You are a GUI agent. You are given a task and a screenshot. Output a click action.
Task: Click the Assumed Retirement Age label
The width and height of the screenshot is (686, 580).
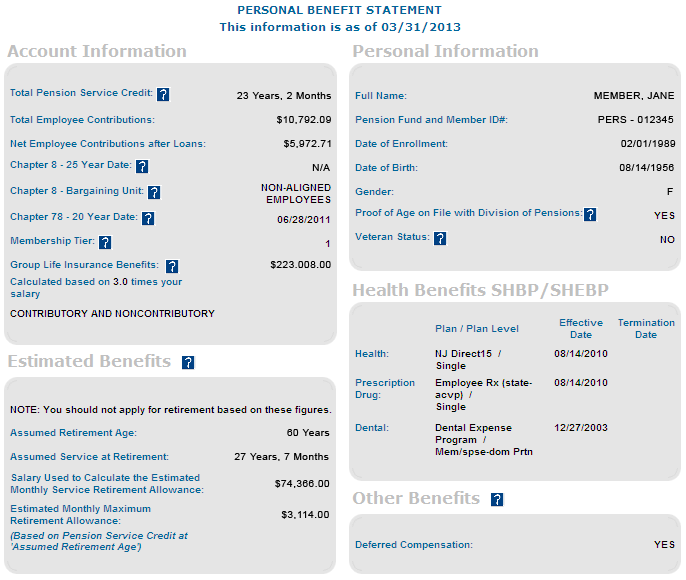(x=74, y=433)
